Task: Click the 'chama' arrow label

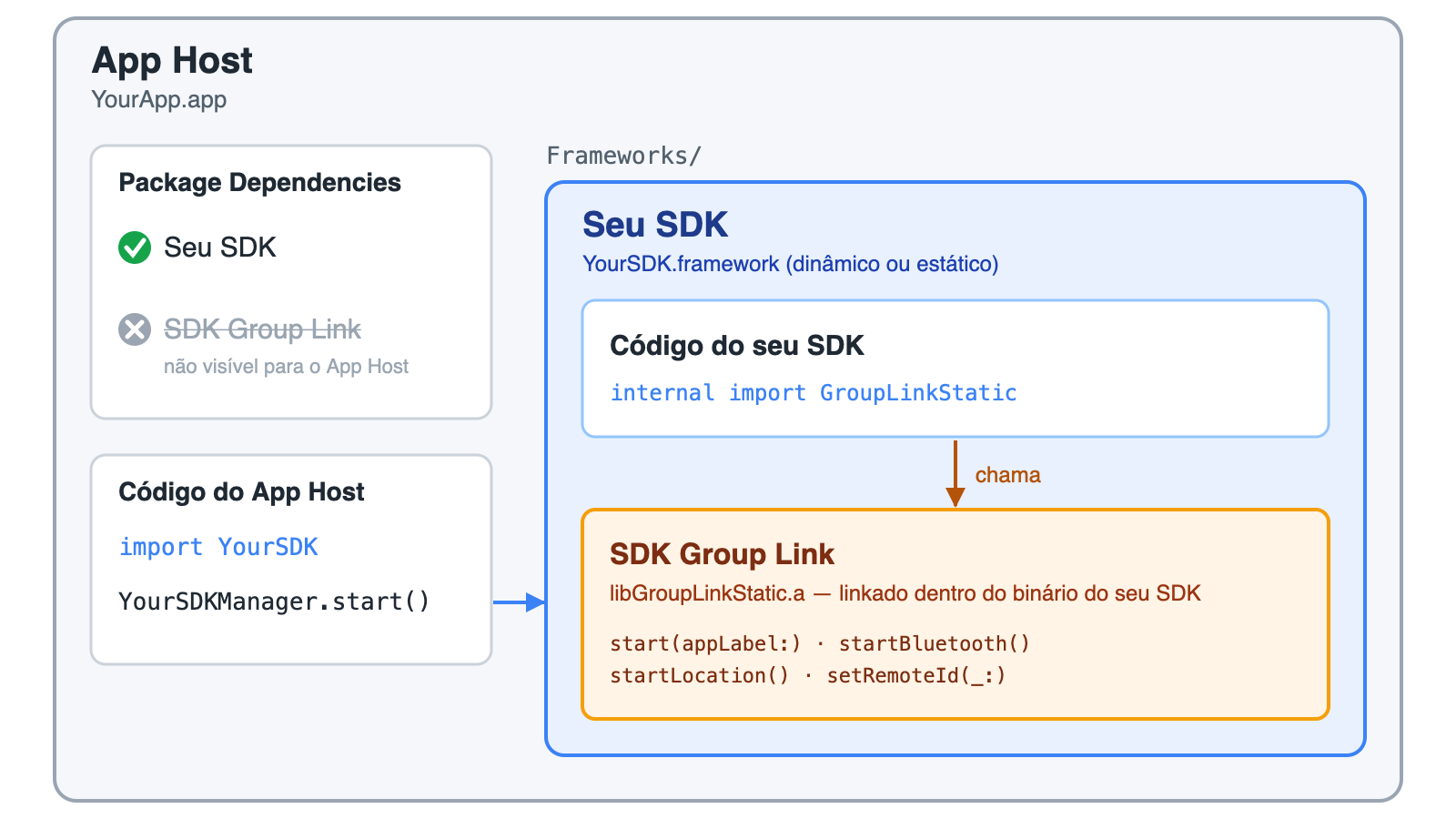Action: [x=1008, y=475]
